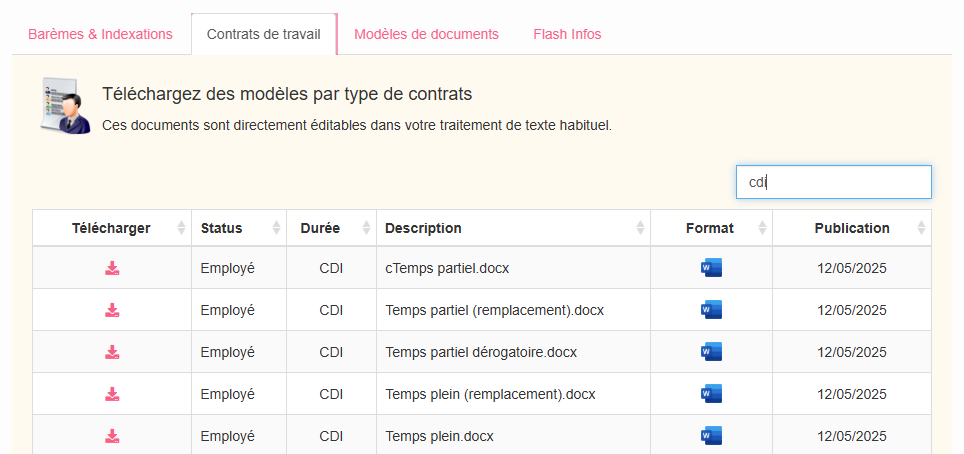Click Word icon for Temps partiel dérogatoire.docx
The width and height of the screenshot is (964, 454).
coord(711,352)
